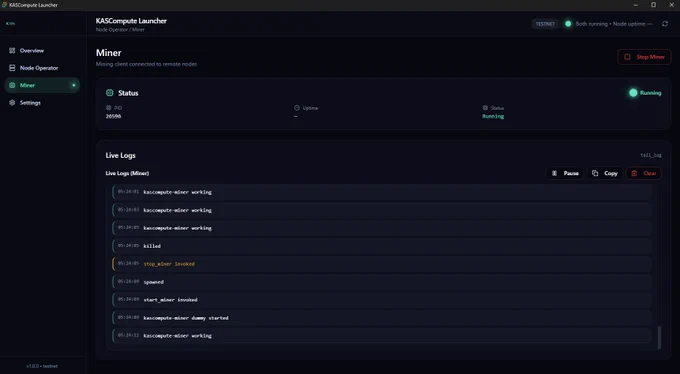Clear the live logs

point(644,173)
